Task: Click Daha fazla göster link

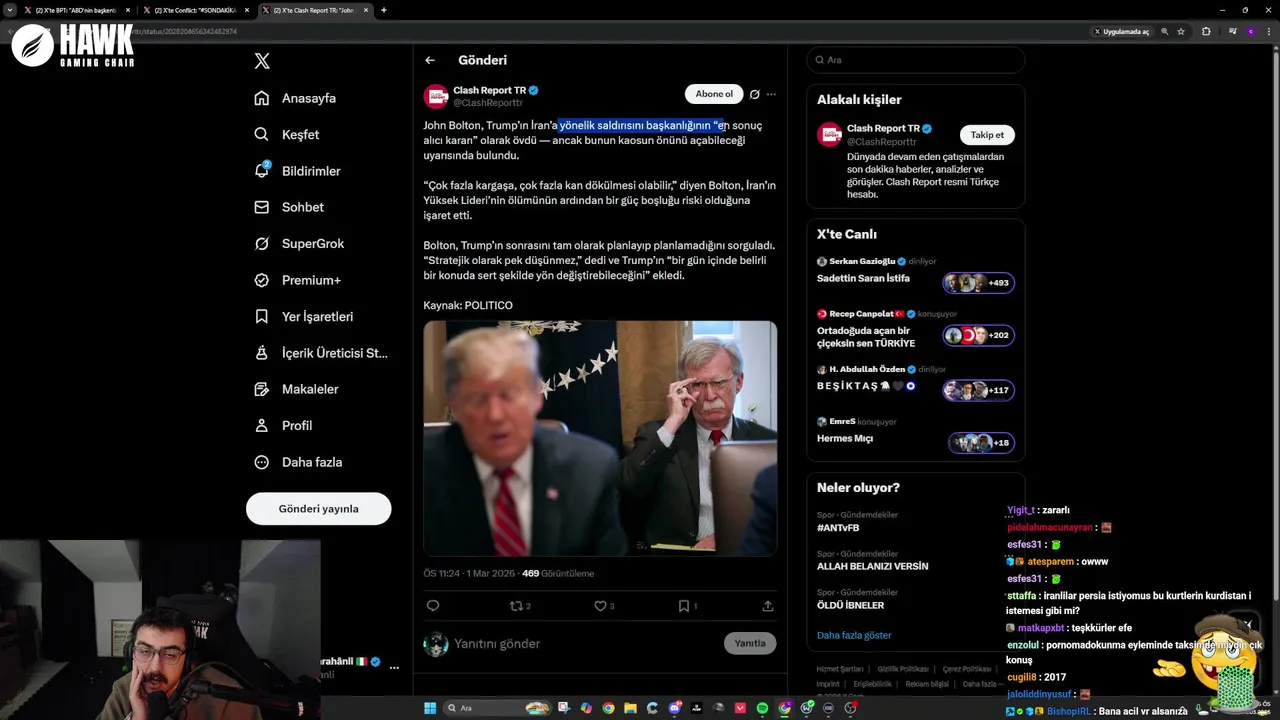Action: tap(854, 635)
